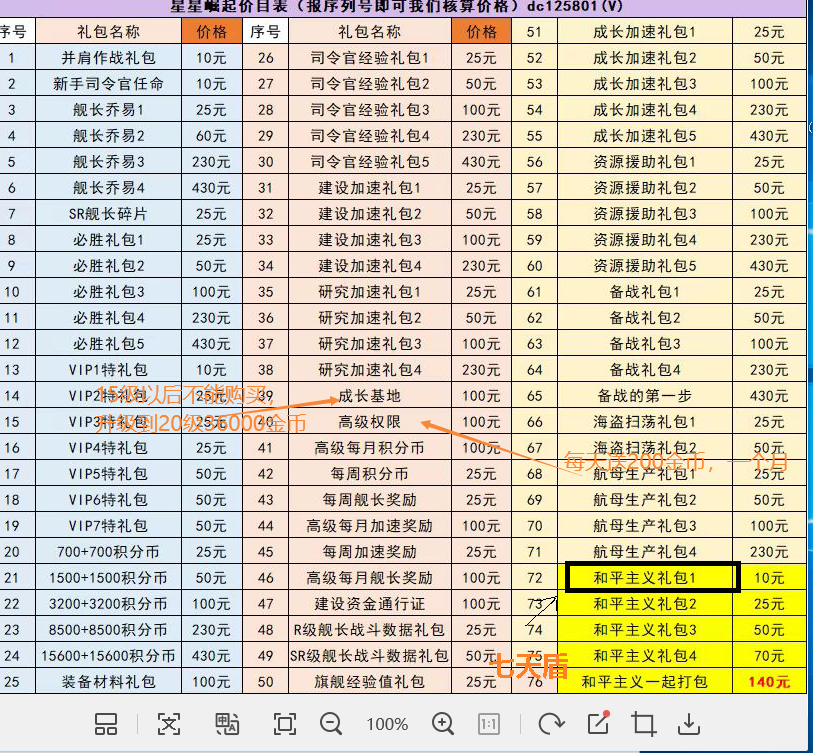The width and height of the screenshot is (813, 753).
Task: Click the 70元 price of 和平主义礼包4
Action: [769, 656]
